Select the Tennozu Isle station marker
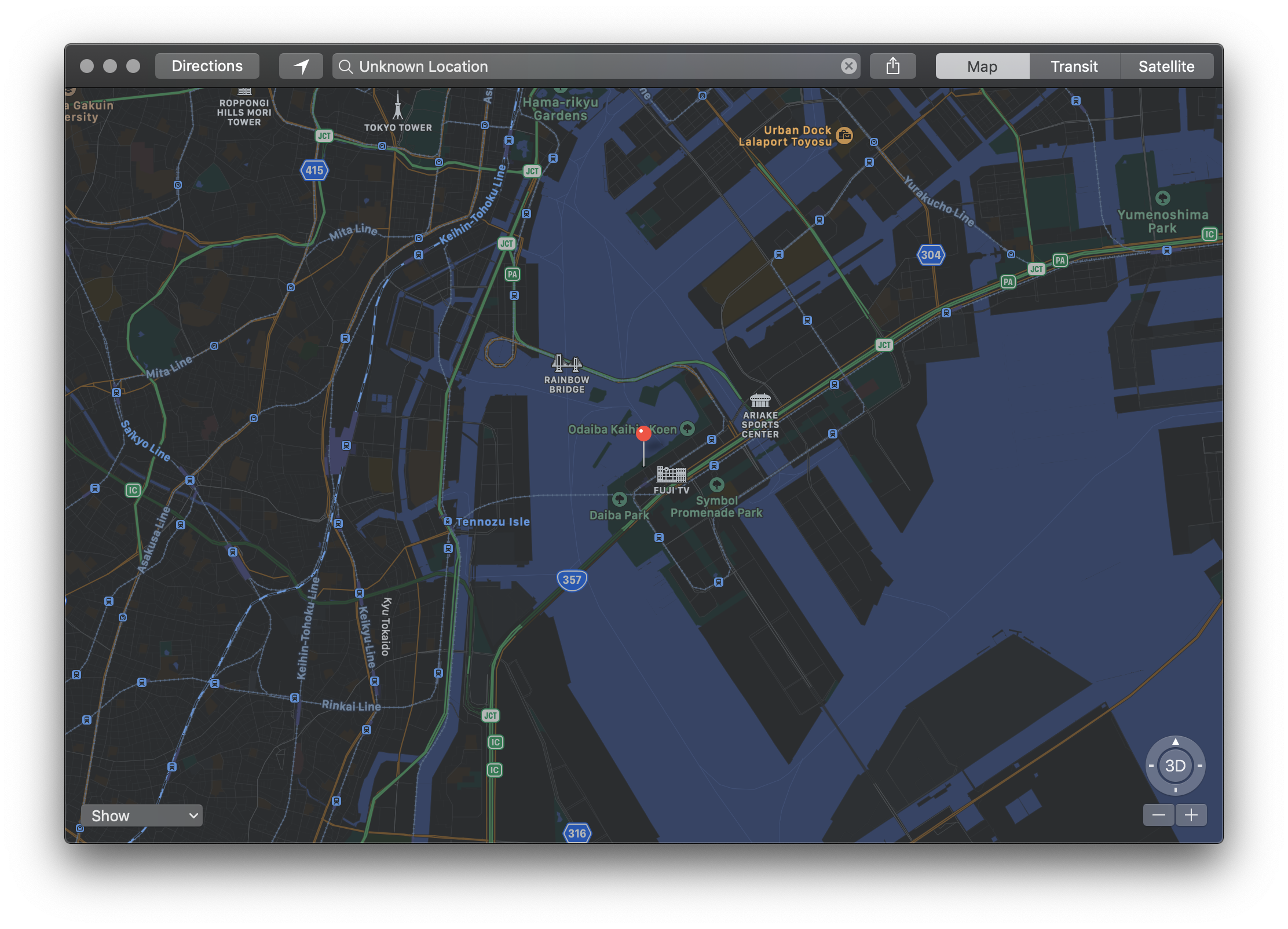Viewport: 1288px width, 929px height. (448, 521)
